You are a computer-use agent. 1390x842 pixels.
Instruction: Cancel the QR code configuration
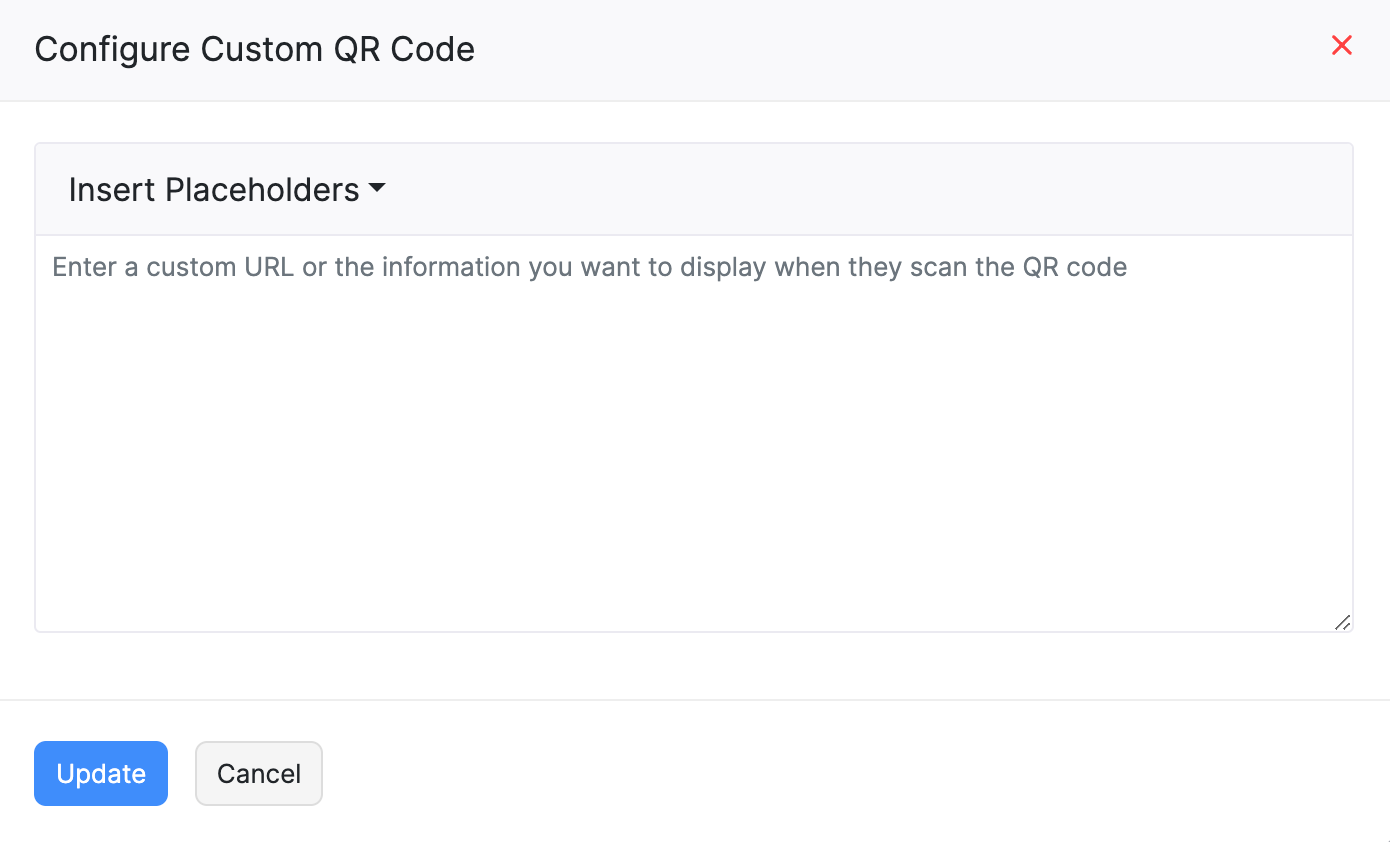258,773
